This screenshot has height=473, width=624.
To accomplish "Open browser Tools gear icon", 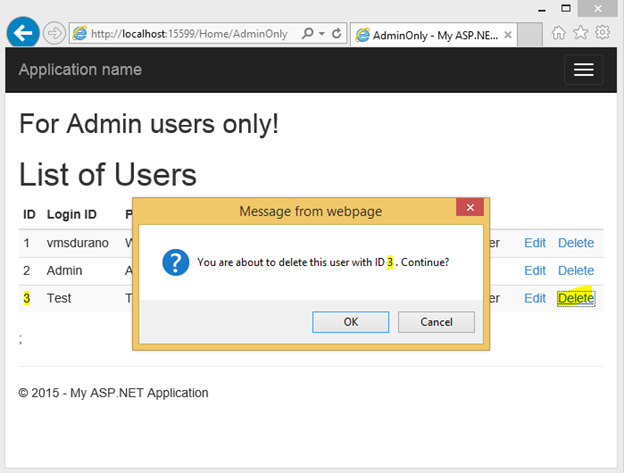I will click(x=603, y=33).
